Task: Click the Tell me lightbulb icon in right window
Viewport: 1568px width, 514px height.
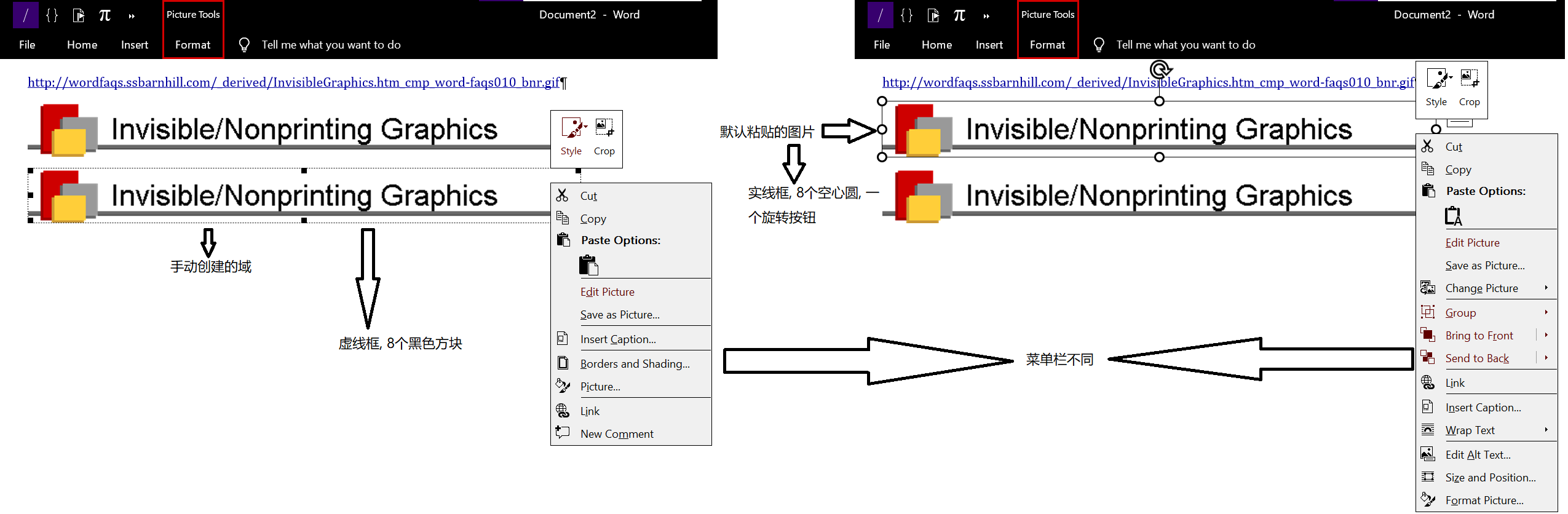Action: click(1099, 45)
